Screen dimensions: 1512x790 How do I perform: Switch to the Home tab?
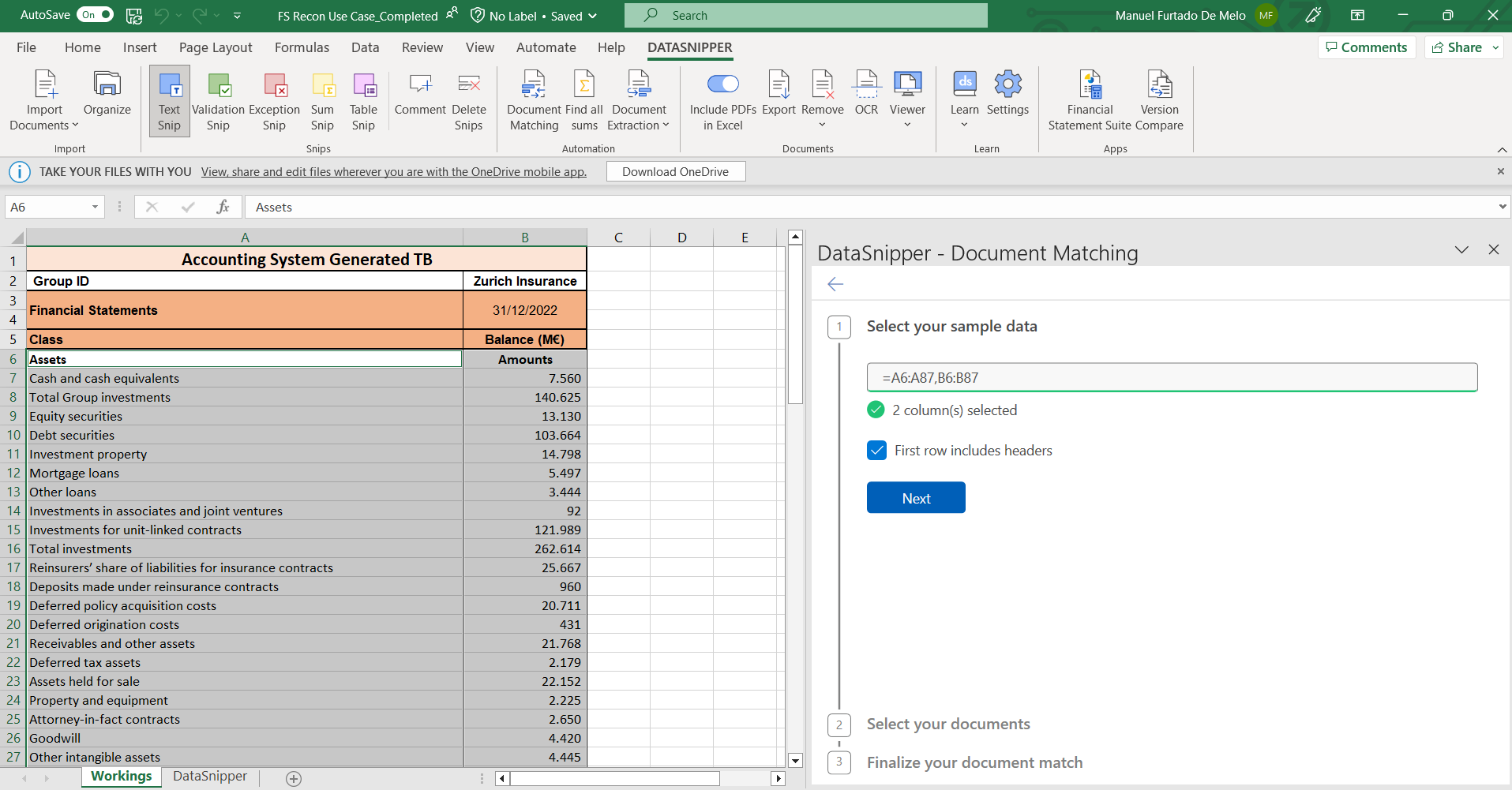point(83,47)
